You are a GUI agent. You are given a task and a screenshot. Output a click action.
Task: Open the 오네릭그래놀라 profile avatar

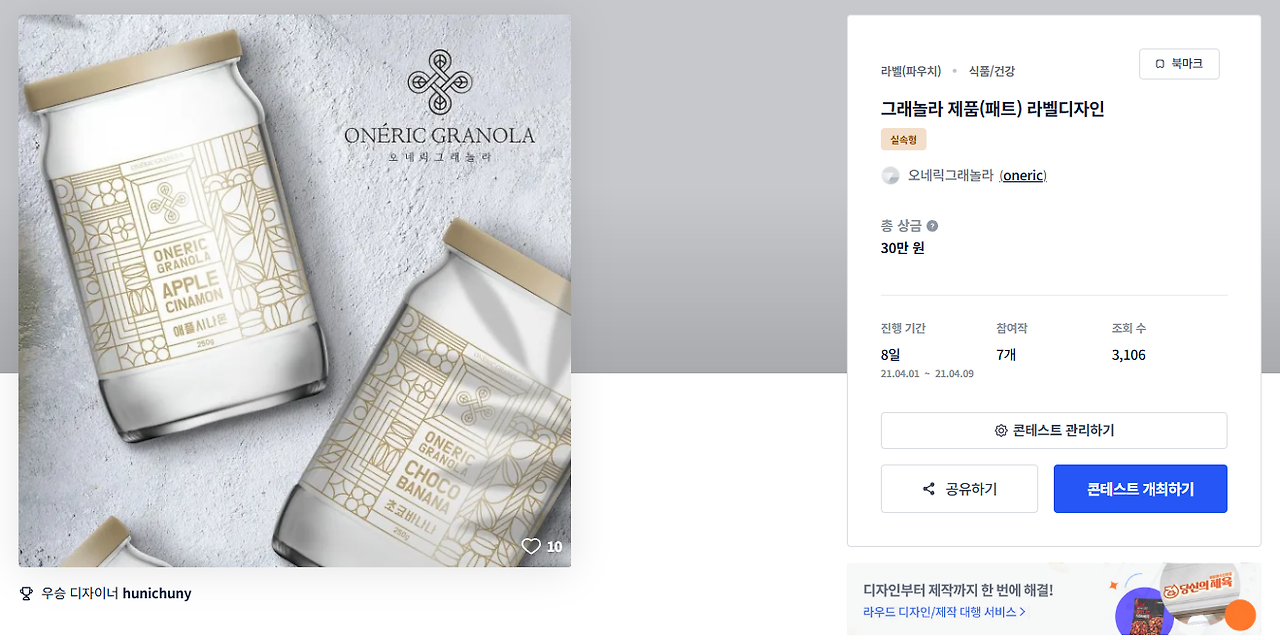(x=890, y=176)
